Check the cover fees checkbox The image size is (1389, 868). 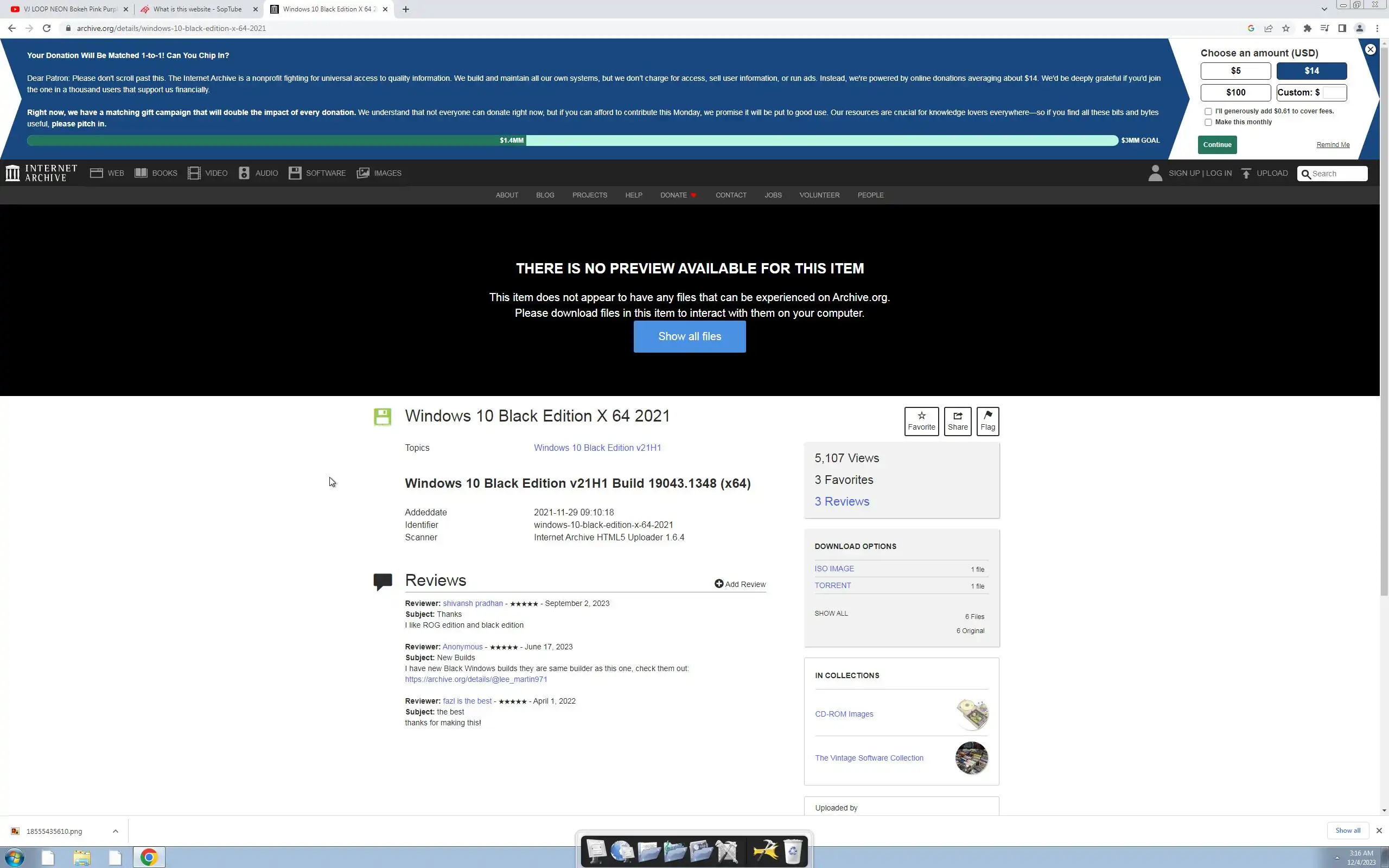coord(1208,111)
